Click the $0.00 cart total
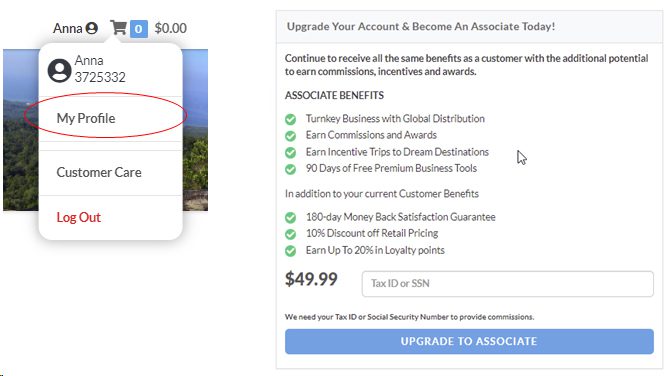Screen dimensions: 668x376 point(170,28)
